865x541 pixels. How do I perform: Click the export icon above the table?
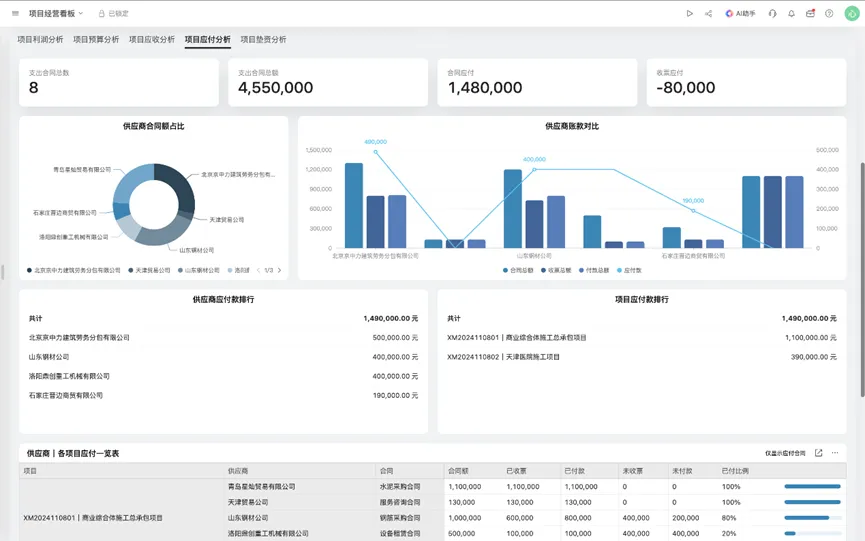(x=818, y=453)
